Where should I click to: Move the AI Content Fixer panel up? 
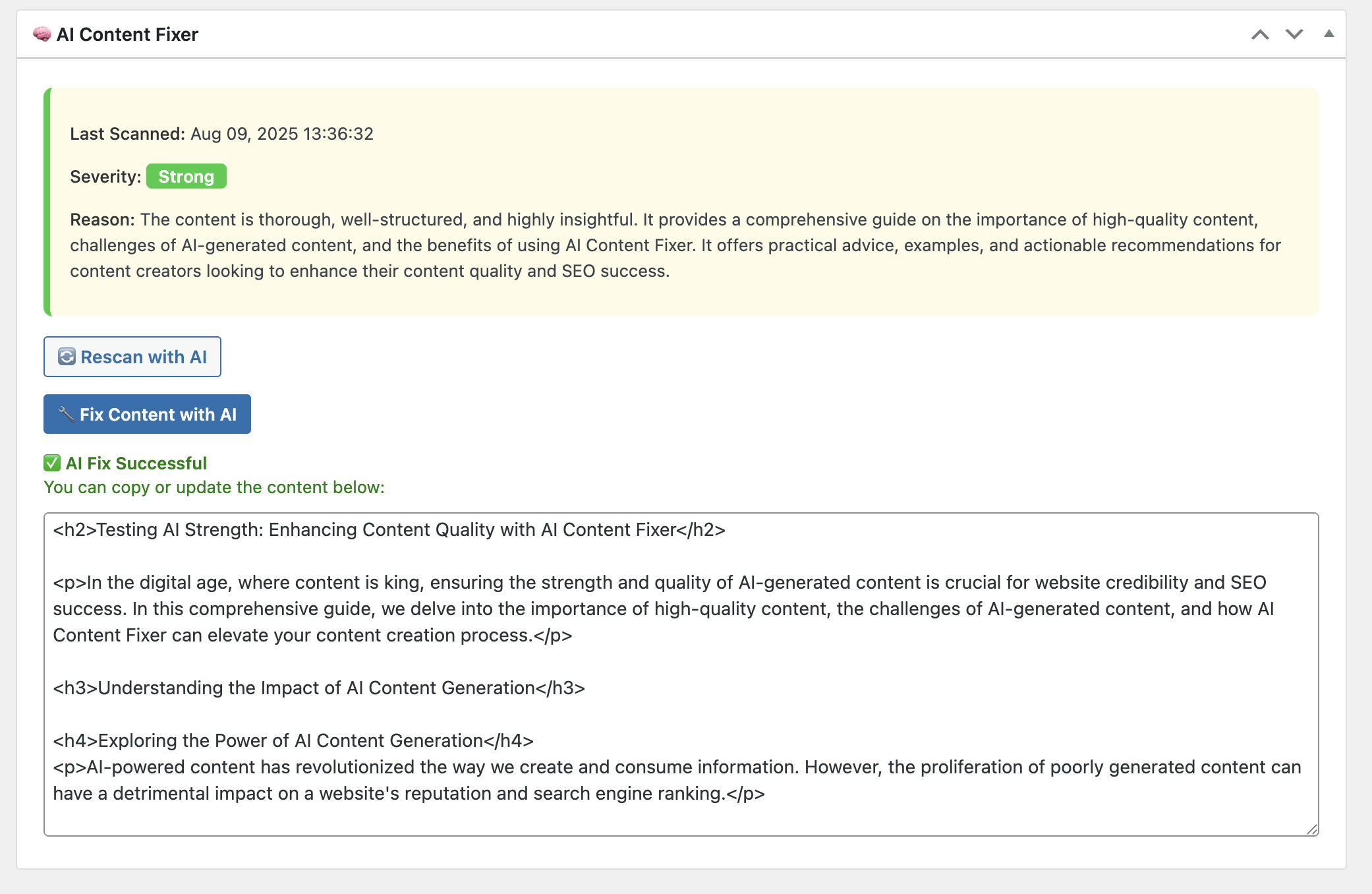tap(1260, 34)
